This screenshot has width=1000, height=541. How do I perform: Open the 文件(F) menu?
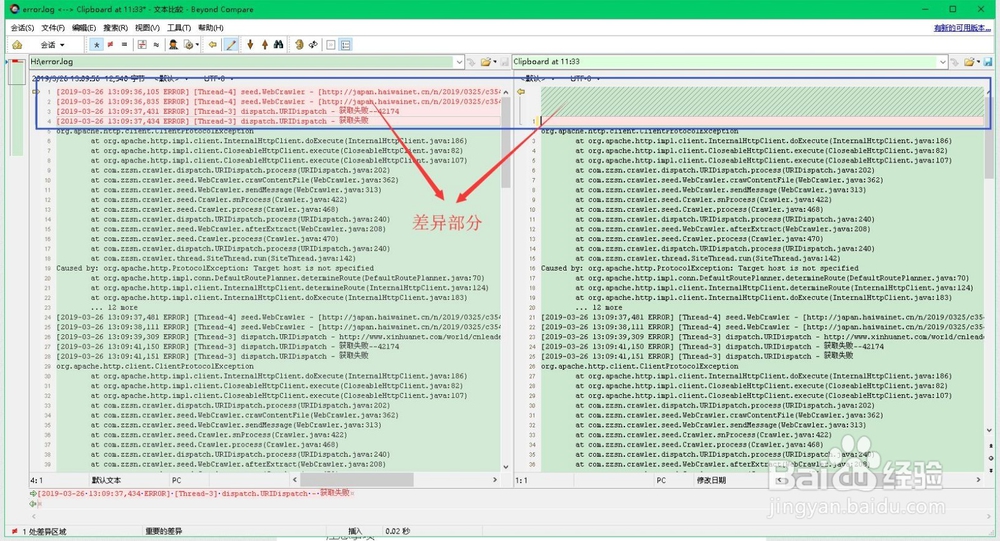coord(53,28)
